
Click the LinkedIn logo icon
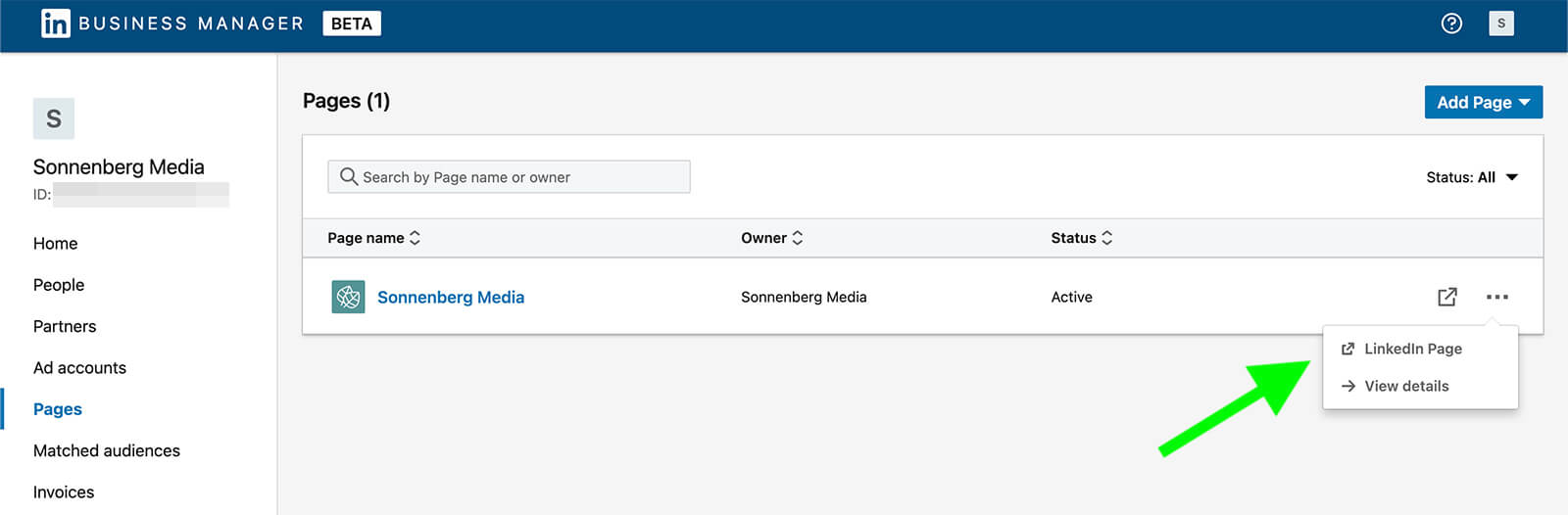[55, 23]
